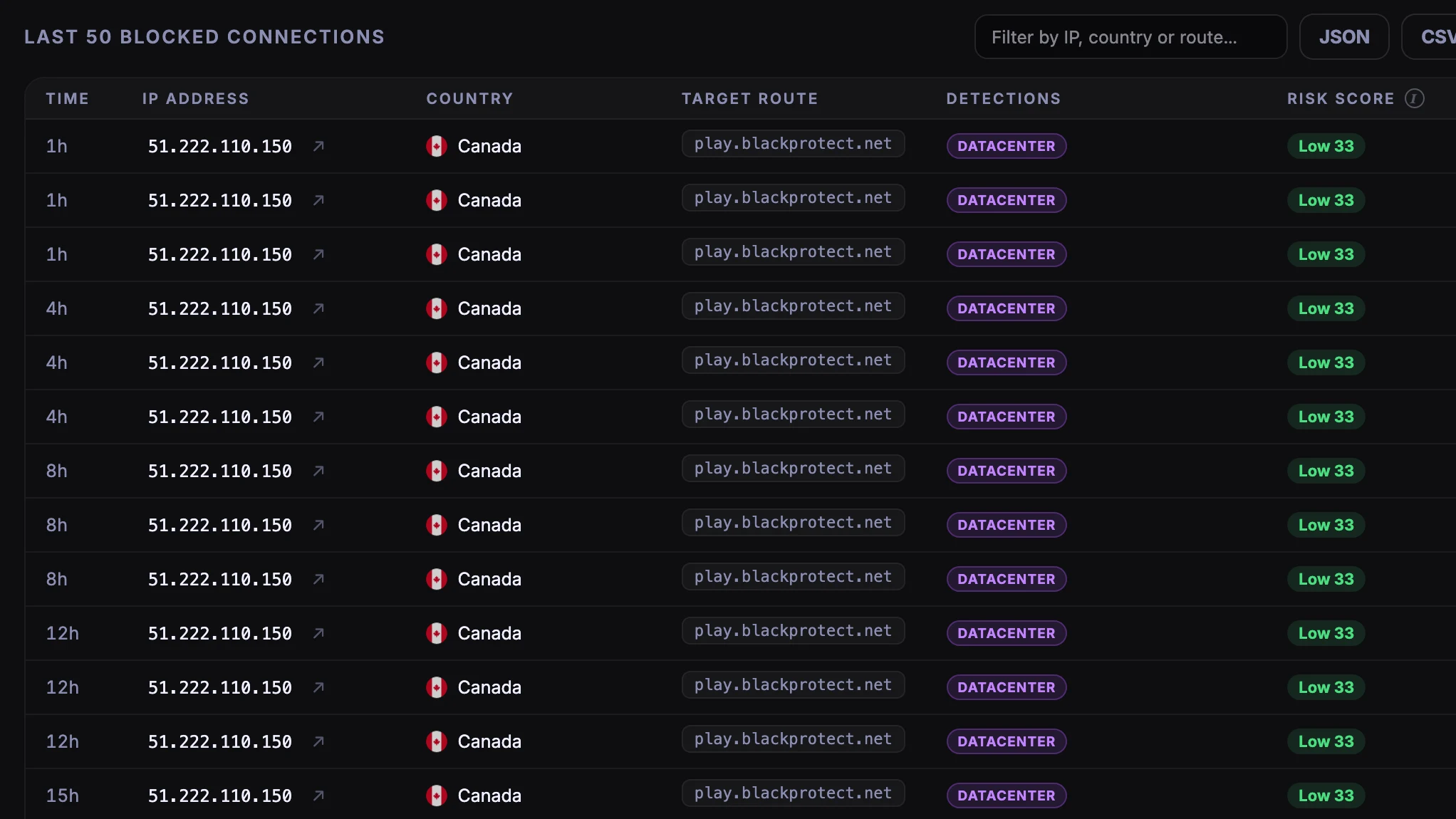Open IP details arrow in third 1h row
Viewport: 1456px width, 819px height.
pyautogui.click(x=319, y=254)
